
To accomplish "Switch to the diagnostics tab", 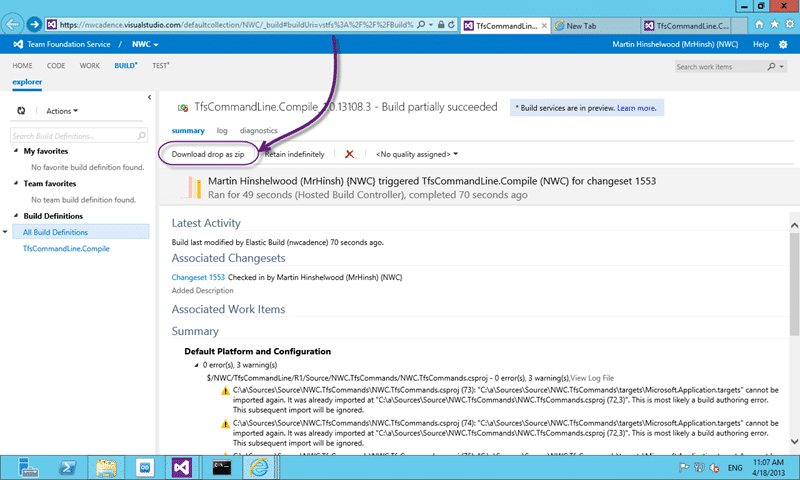I will click(259, 131).
